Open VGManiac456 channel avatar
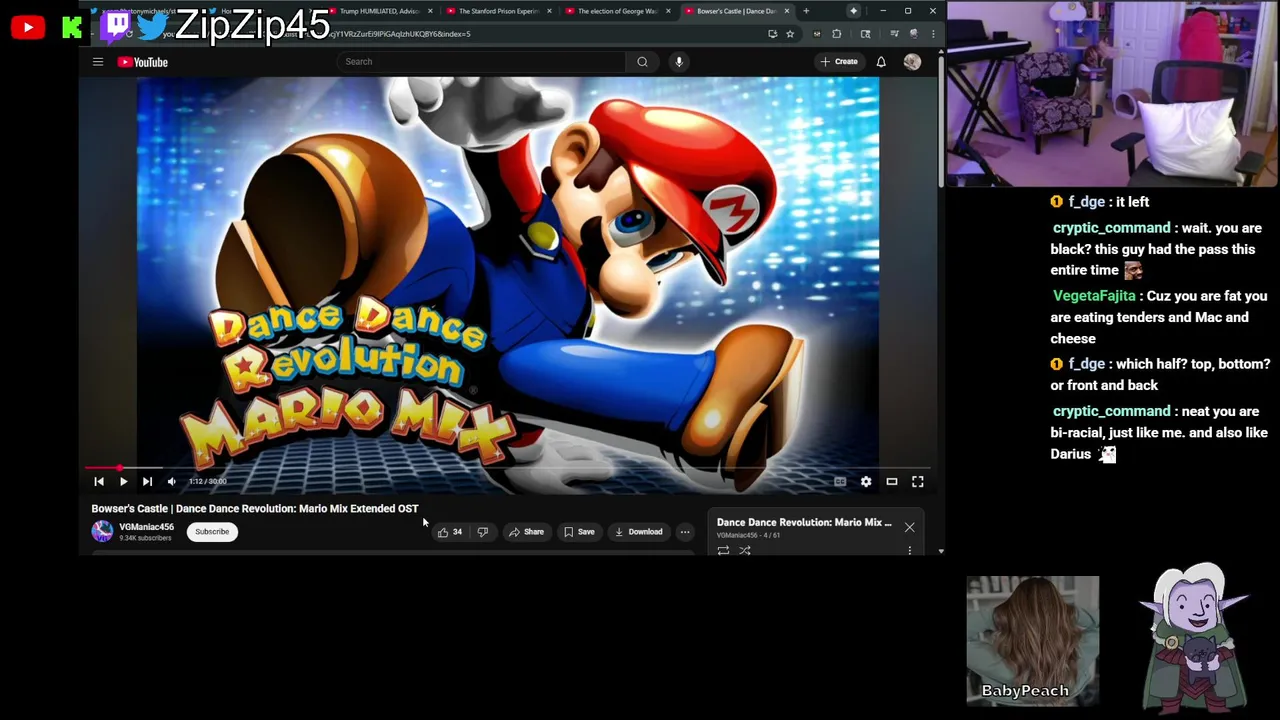 103,532
